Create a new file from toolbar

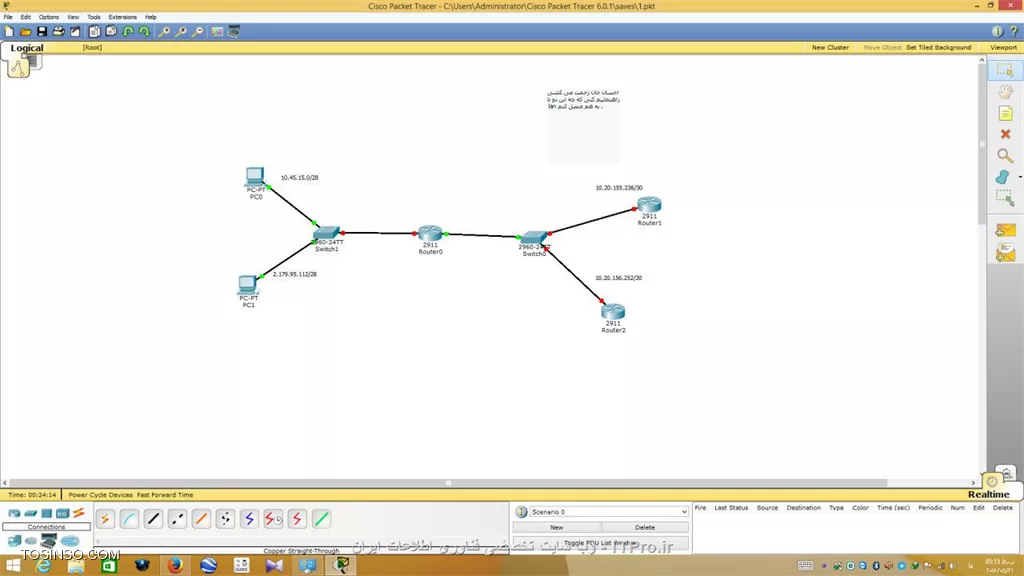[x=9, y=31]
